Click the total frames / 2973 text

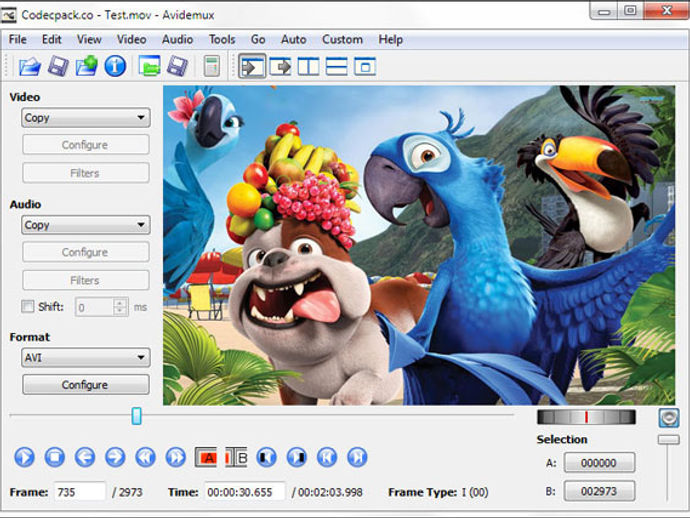coord(127,492)
